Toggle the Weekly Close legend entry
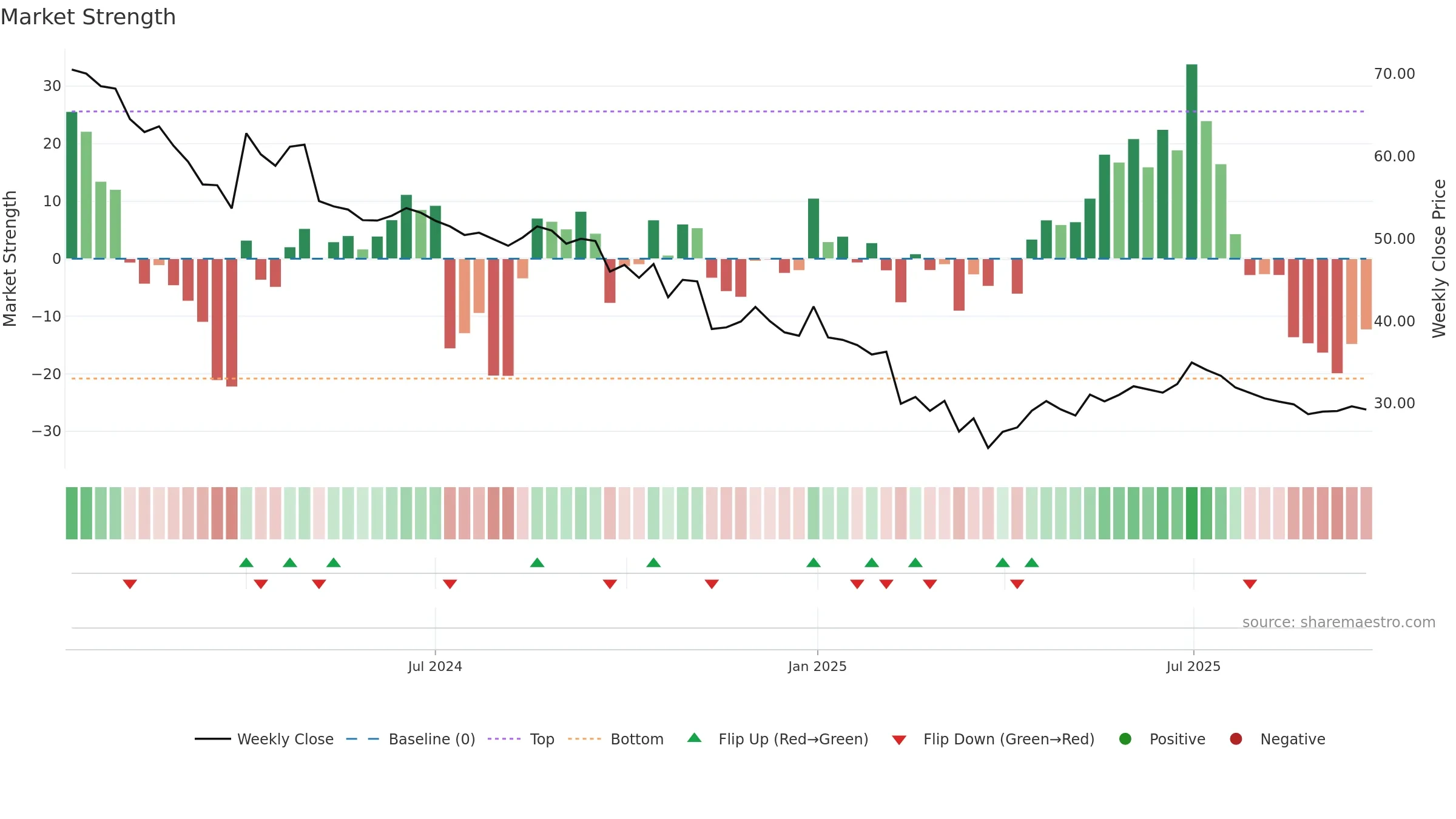1456x819 pixels. [264, 739]
